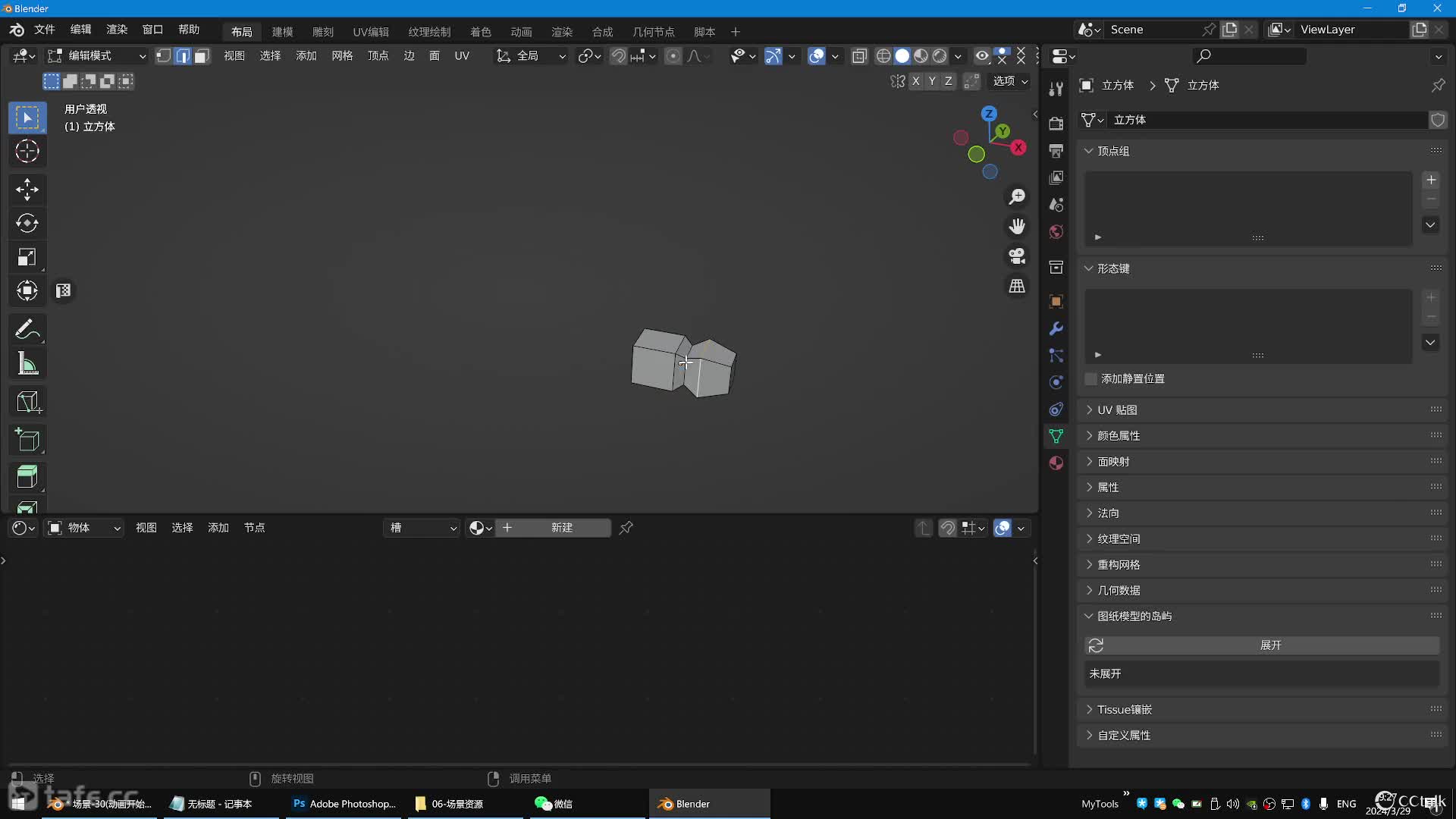1456x819 pixels.
Task: Open the 槽 slot dropdown
Action: [x=422, y=528]
